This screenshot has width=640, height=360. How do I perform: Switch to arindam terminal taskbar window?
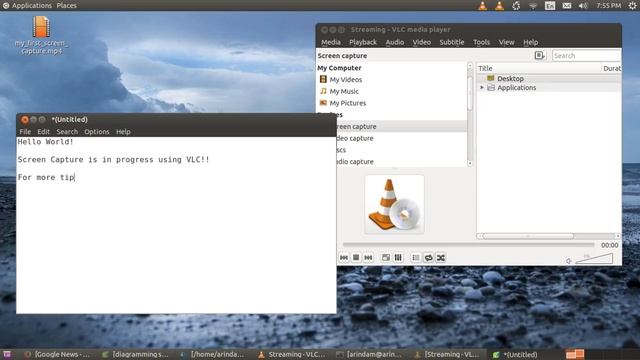pos(369,354)
